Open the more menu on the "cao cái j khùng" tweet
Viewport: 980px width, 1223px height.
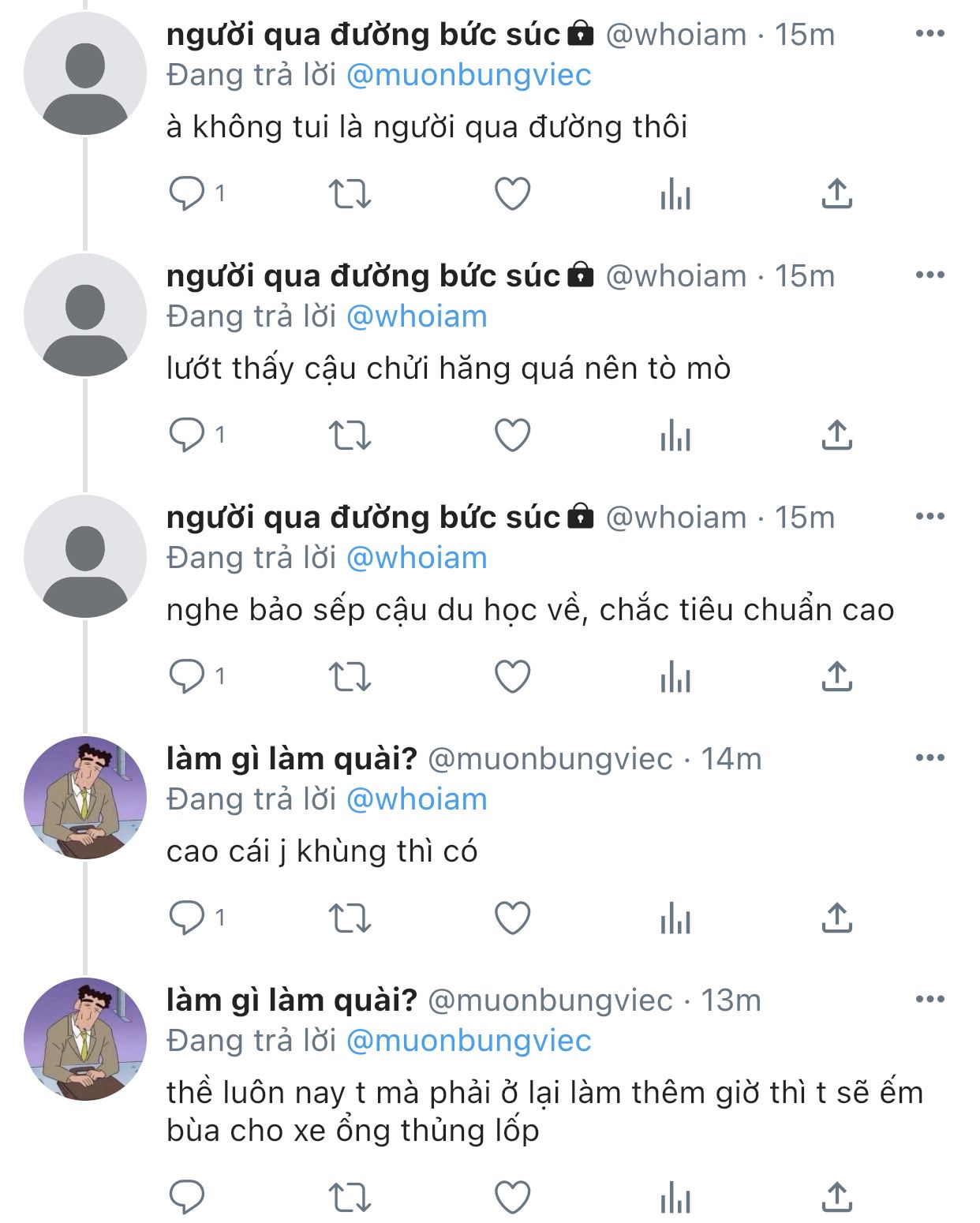pyautogui.click(x=930, y=758)
